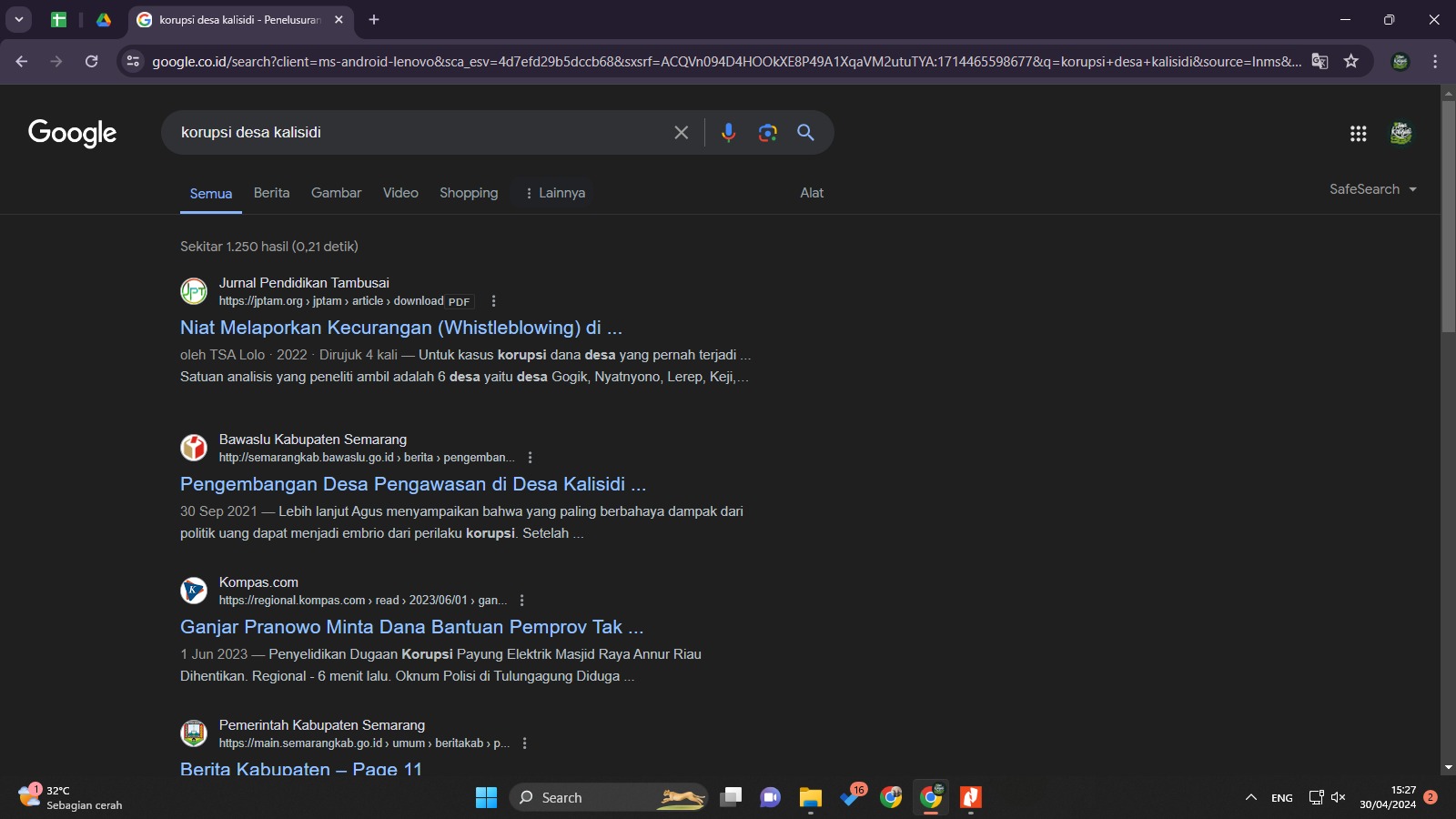
Task: Reload the page
Action: [91, 61]
